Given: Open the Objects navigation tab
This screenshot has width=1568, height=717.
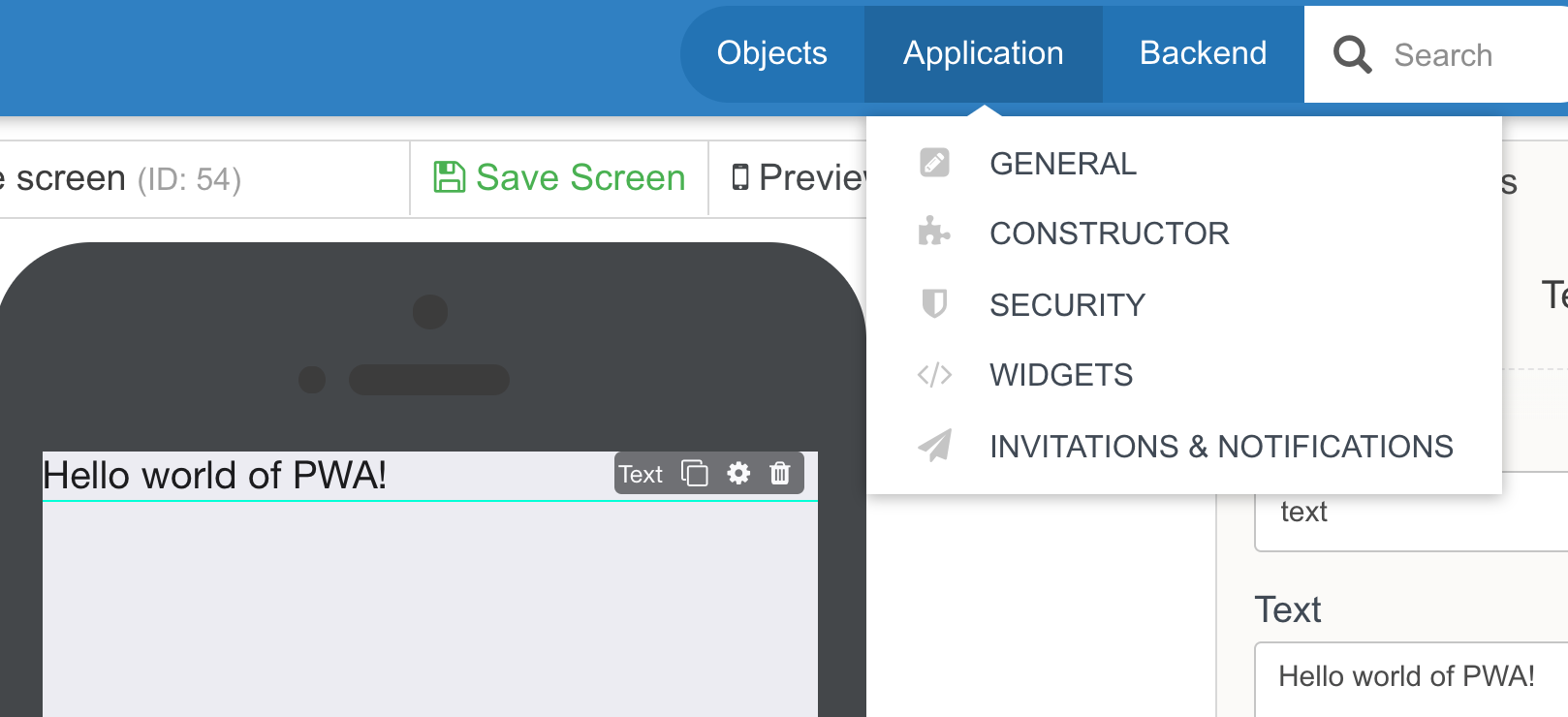Looking at the screenshot, I should [771, 53].
